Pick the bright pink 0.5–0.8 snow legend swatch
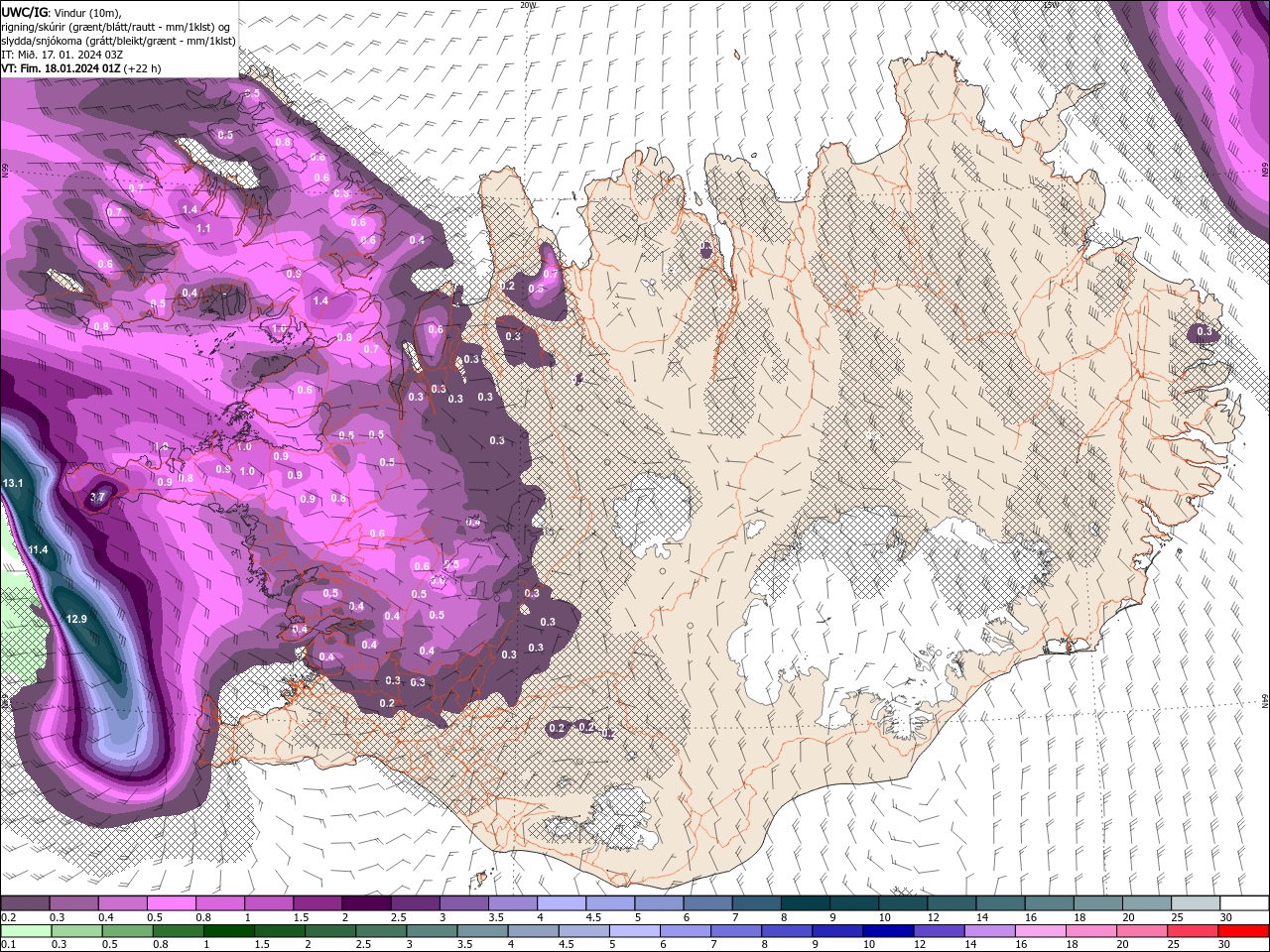The width and height of the screenshot is (1270, 952). tap(170, 903)
